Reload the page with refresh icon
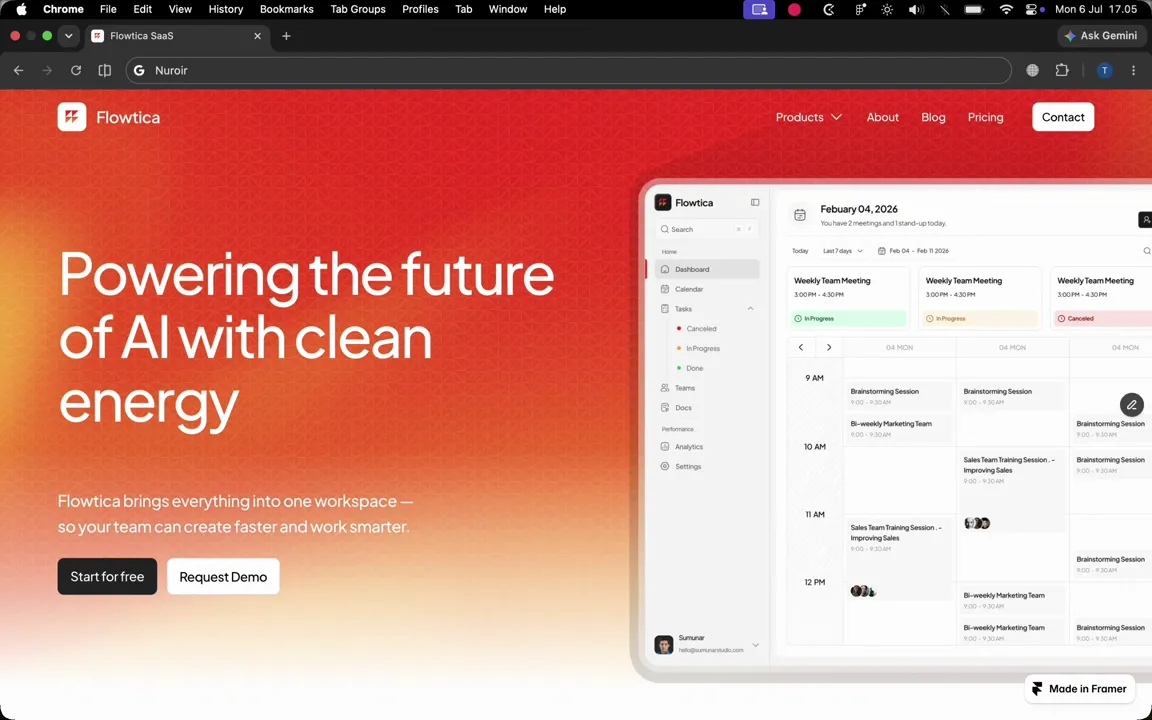This screenshot has height=720, width=1152. pos(76,71)
